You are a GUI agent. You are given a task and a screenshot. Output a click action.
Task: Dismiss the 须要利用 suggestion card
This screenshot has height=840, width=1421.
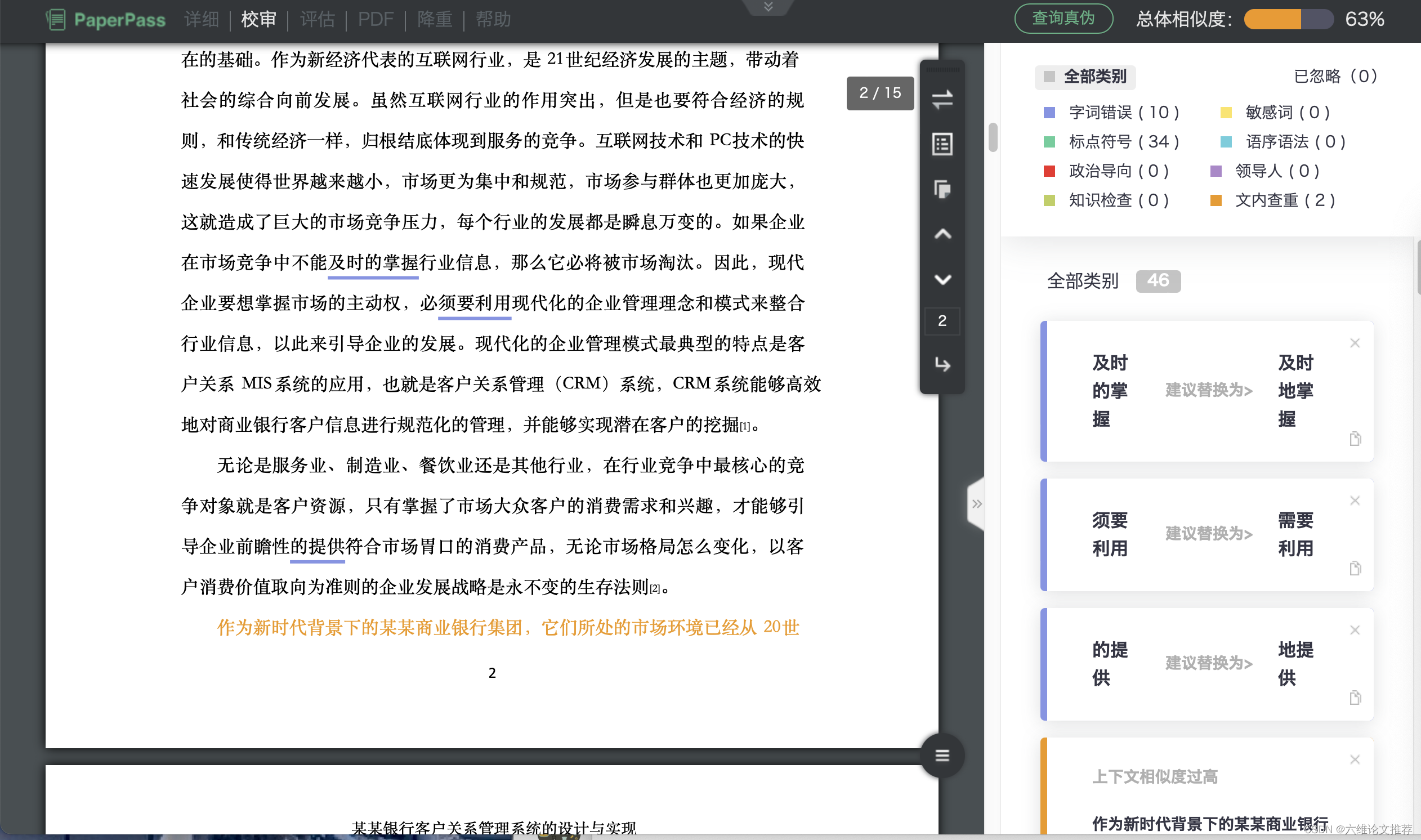point(1354,500)
